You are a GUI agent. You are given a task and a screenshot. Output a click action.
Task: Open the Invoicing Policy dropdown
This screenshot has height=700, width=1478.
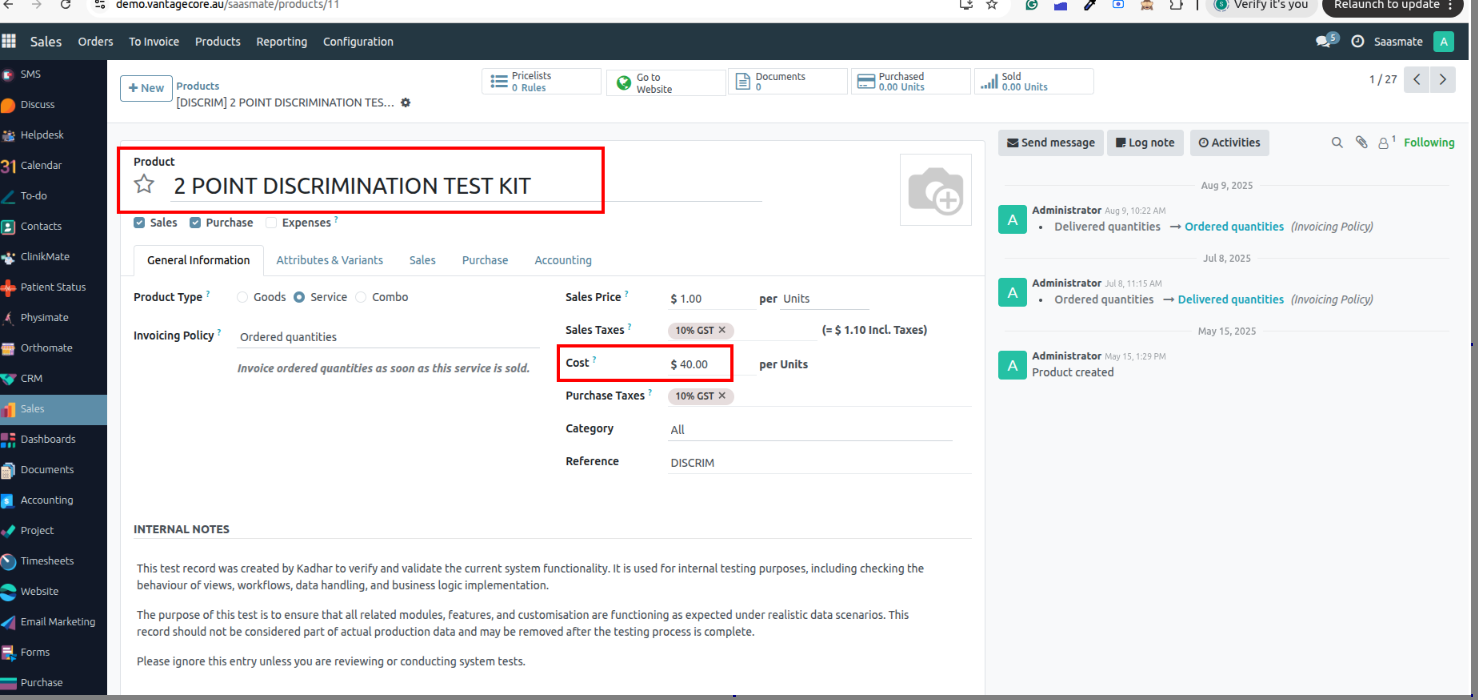385,337
